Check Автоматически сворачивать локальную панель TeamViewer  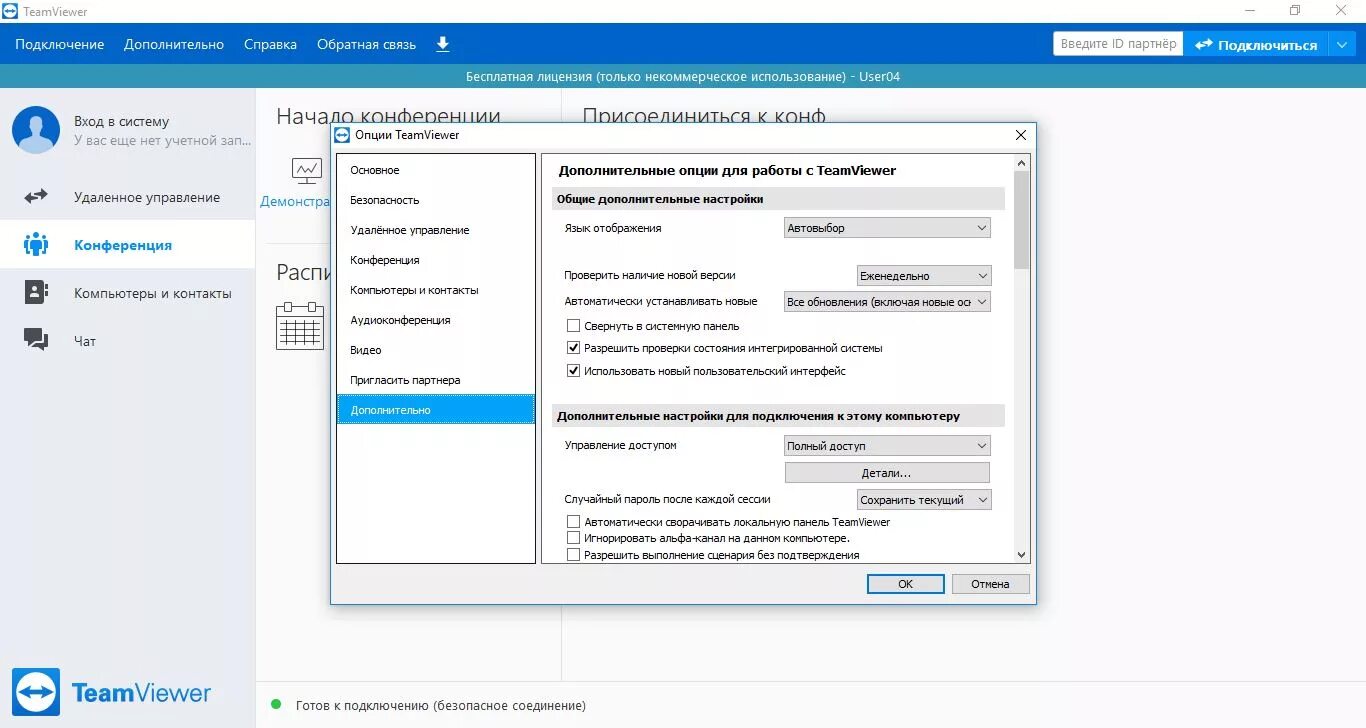click(x=574, y=522)
